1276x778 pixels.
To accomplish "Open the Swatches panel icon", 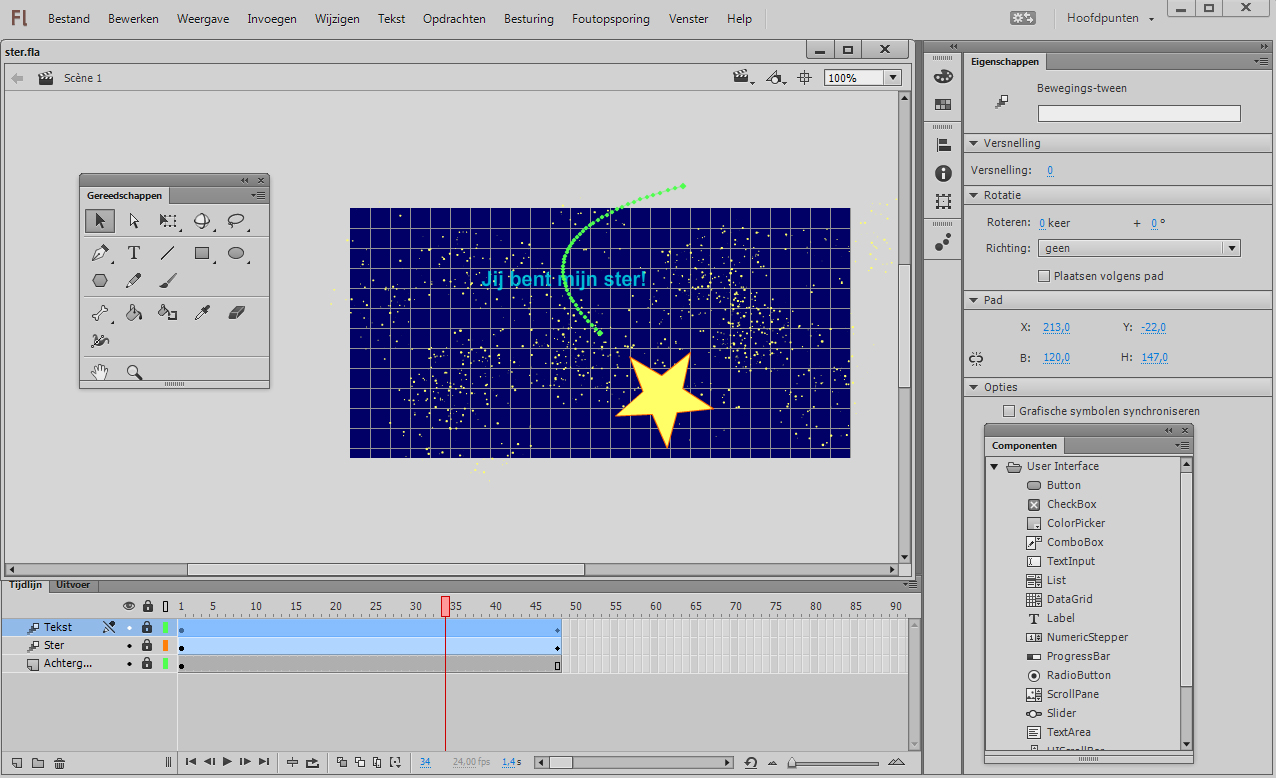I will [943, 104].
